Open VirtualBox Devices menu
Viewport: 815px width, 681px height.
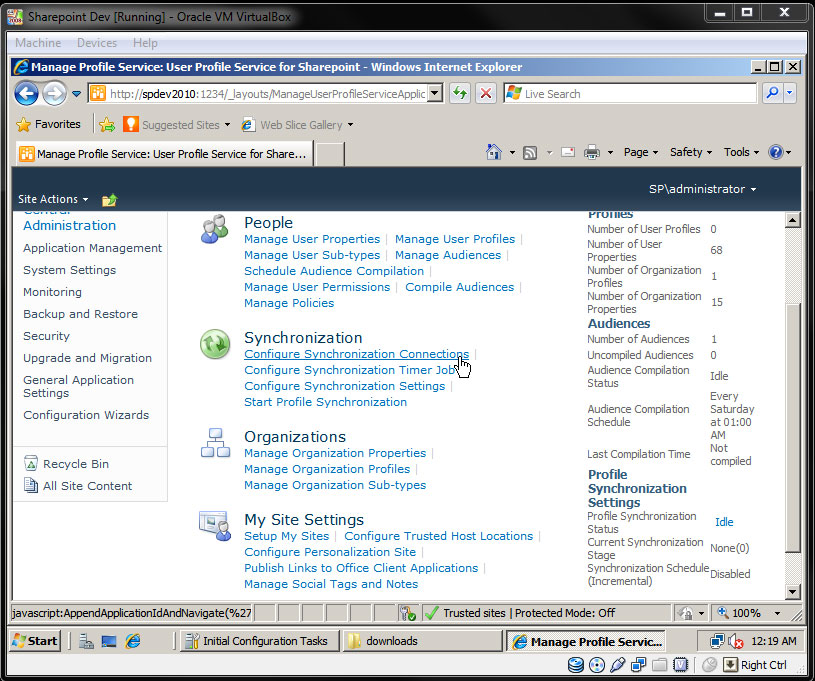[97, 43]
